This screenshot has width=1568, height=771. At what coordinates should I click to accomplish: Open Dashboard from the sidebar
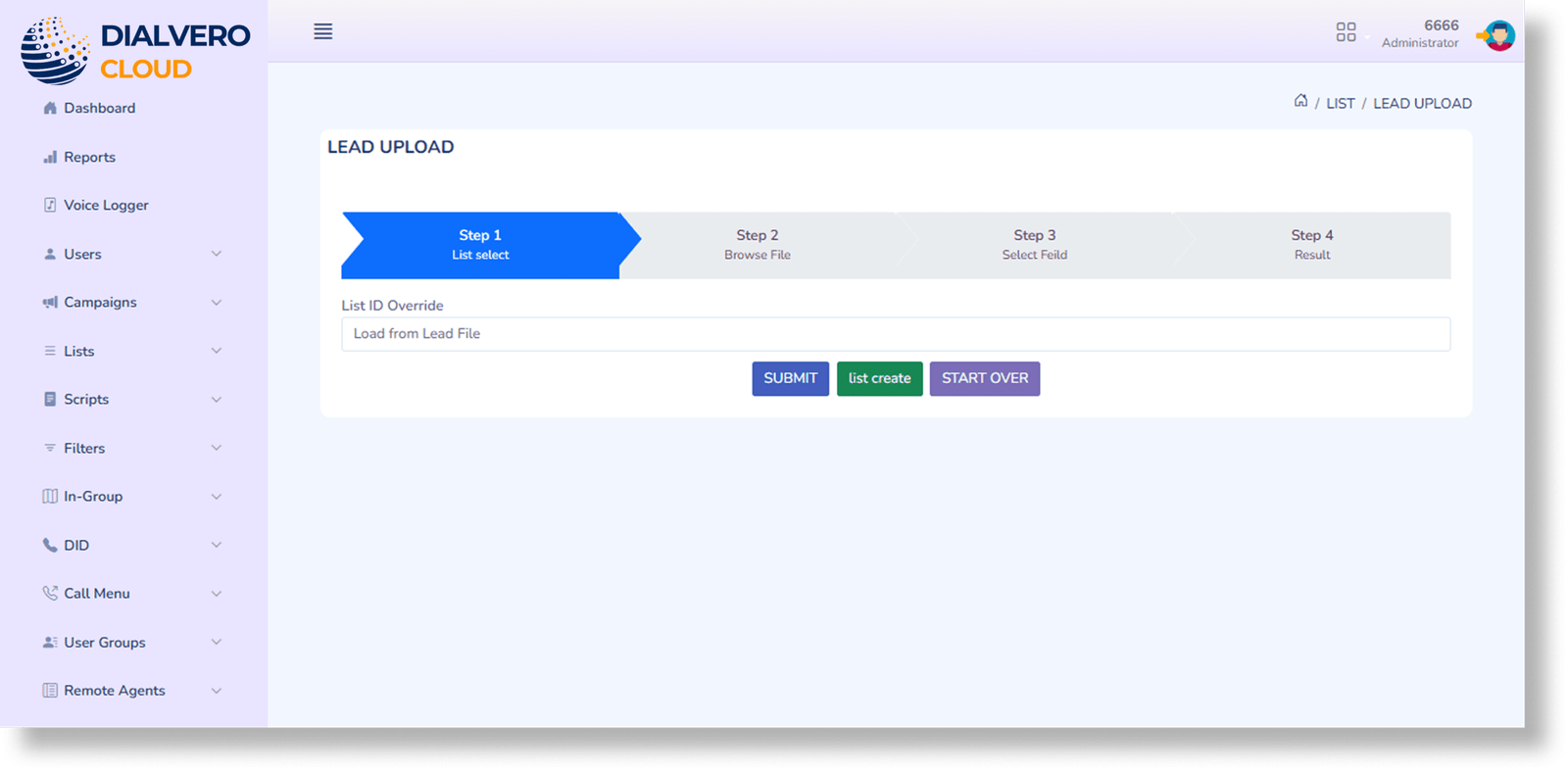point(99,109)
